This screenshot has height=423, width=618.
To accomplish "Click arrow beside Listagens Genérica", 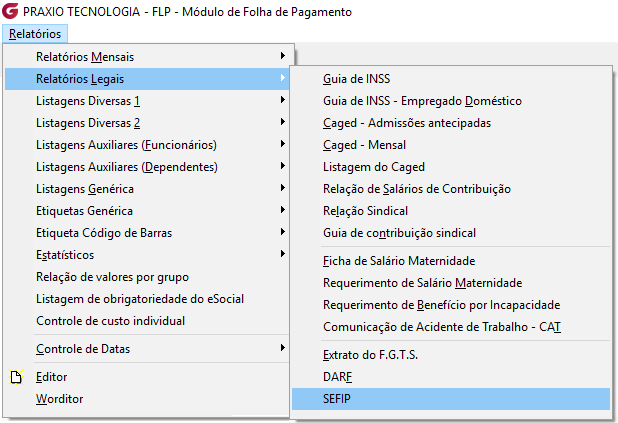I will 283,188.
